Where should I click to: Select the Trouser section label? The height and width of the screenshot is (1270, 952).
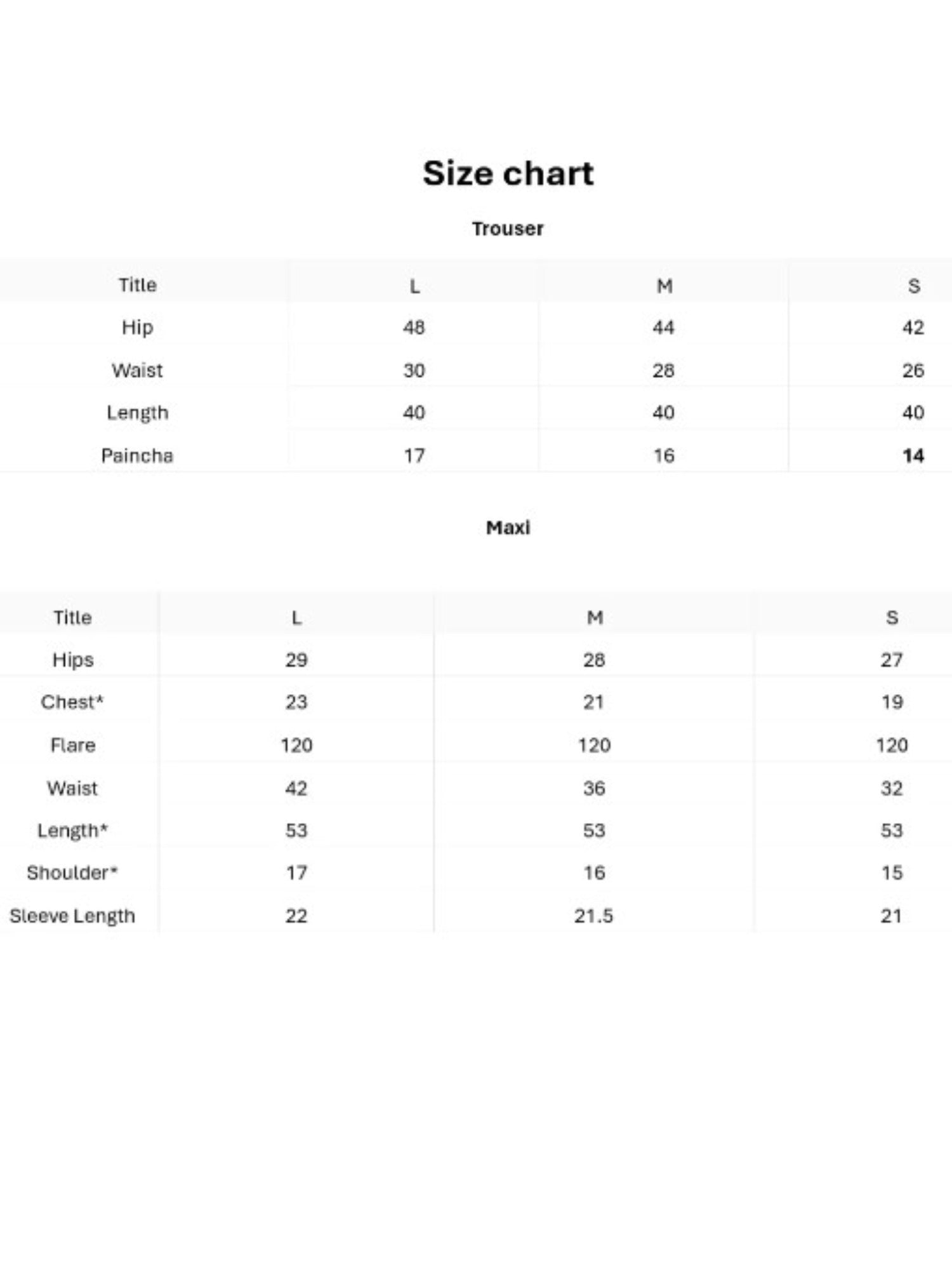(x=508, y=229)
